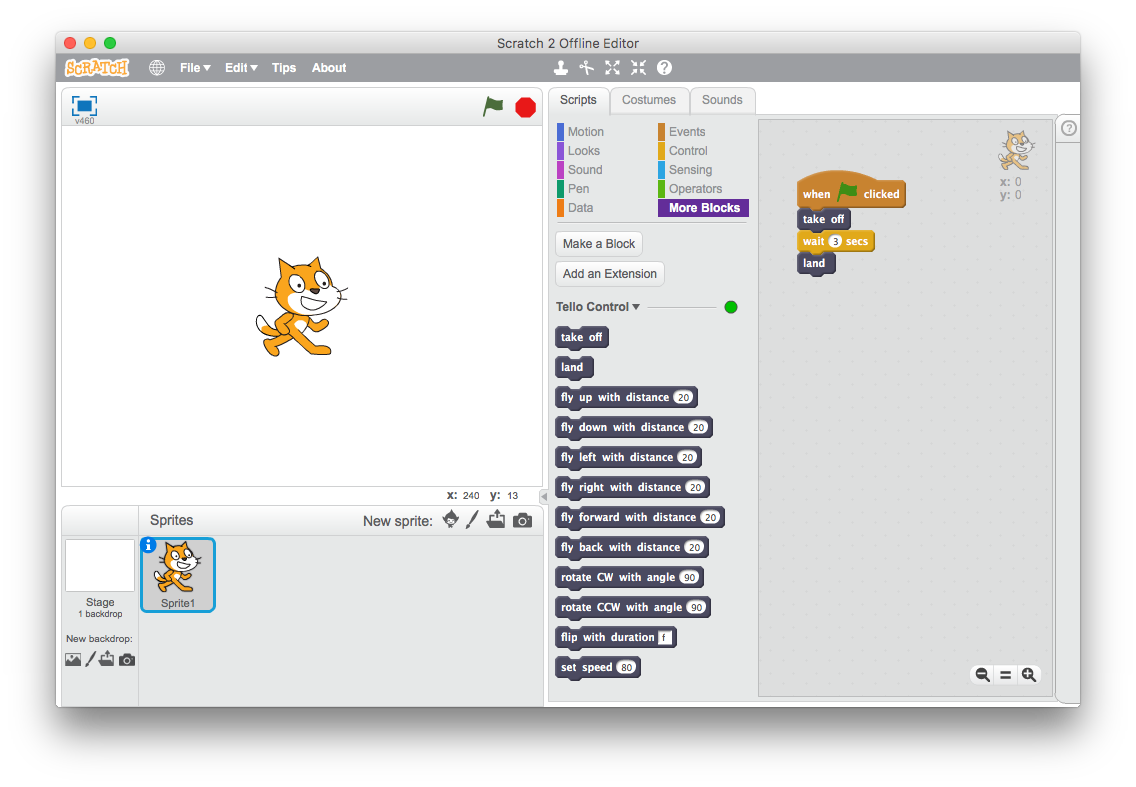The height and width of the screenshot is (787, 1136).
Task: Reset the scripts area zoom level
Action: coord(1006,675)
